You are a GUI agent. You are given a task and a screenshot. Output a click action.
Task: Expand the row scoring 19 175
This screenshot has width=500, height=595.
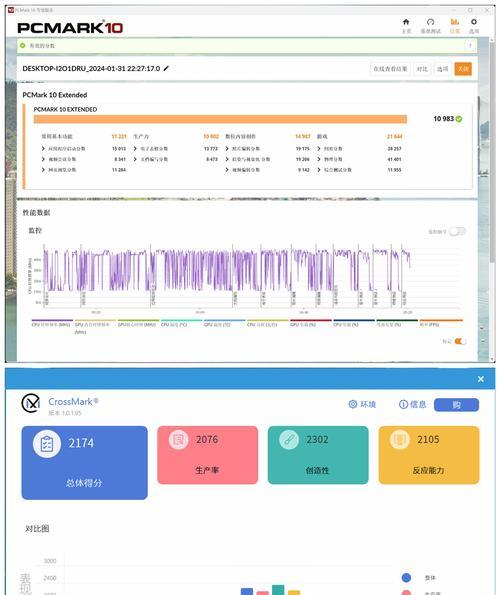[227, 148]
